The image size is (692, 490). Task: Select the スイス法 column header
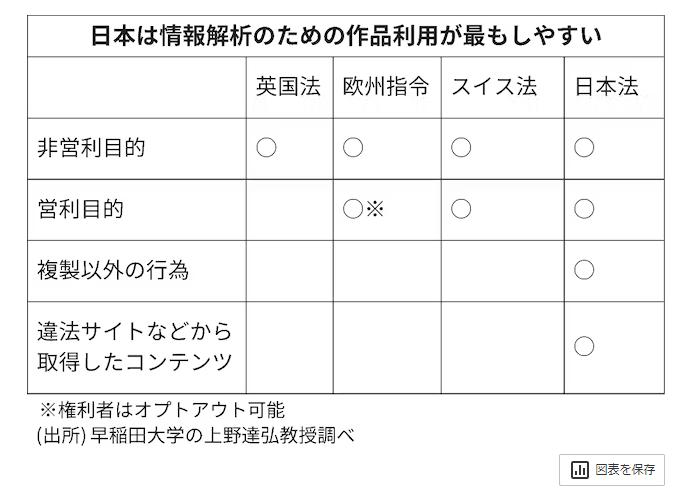(494, 87)
